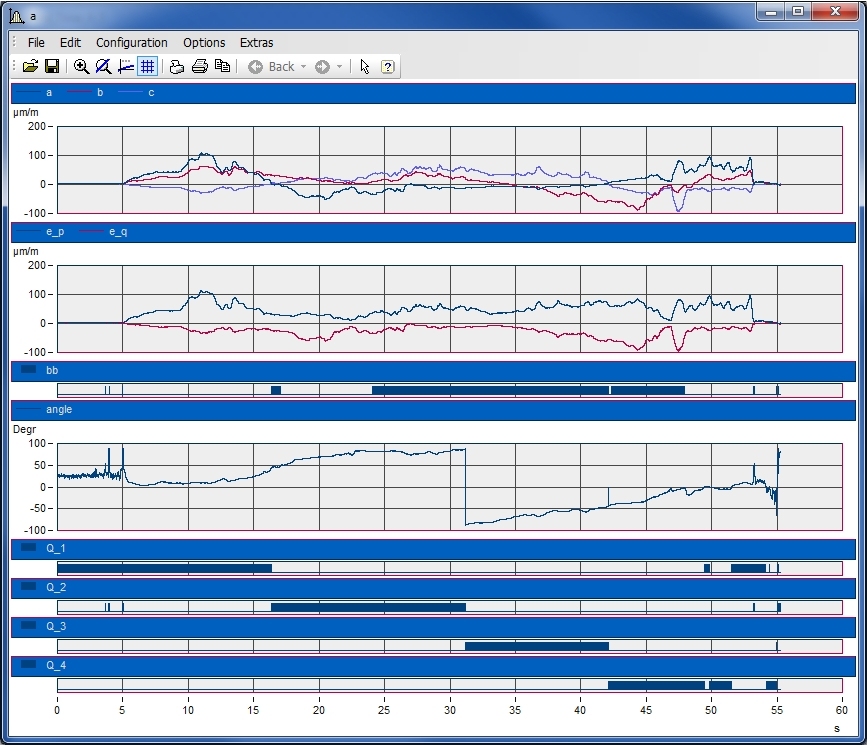
Task: Click the long Q_1 bar at the start
Action: pyautogui.click(x=165, y=568)
